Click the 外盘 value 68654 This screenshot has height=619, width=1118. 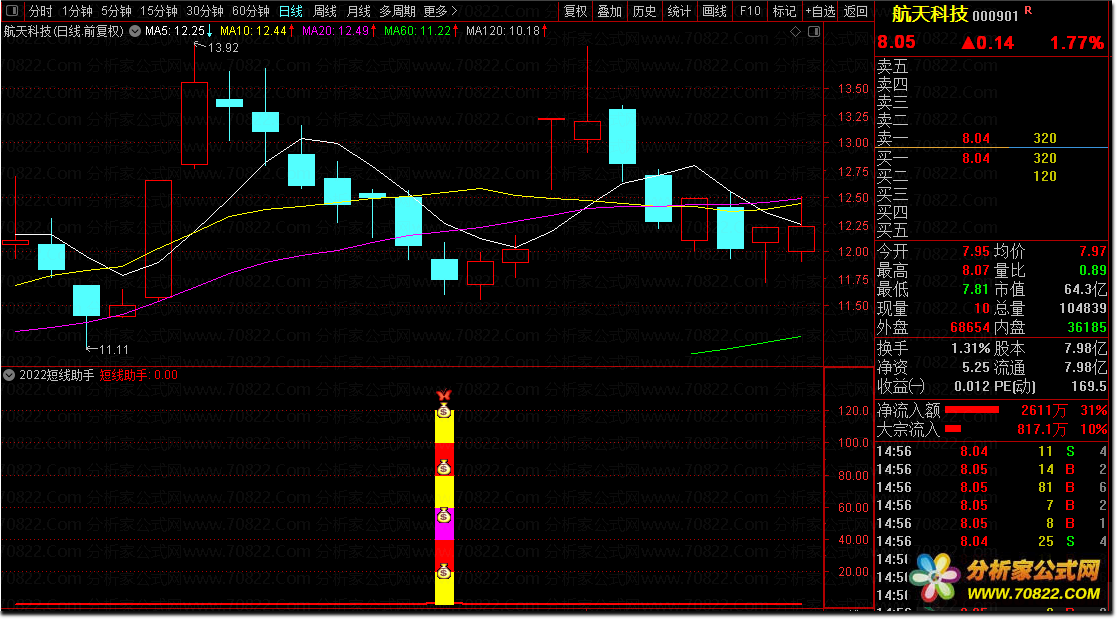[970, 327]
